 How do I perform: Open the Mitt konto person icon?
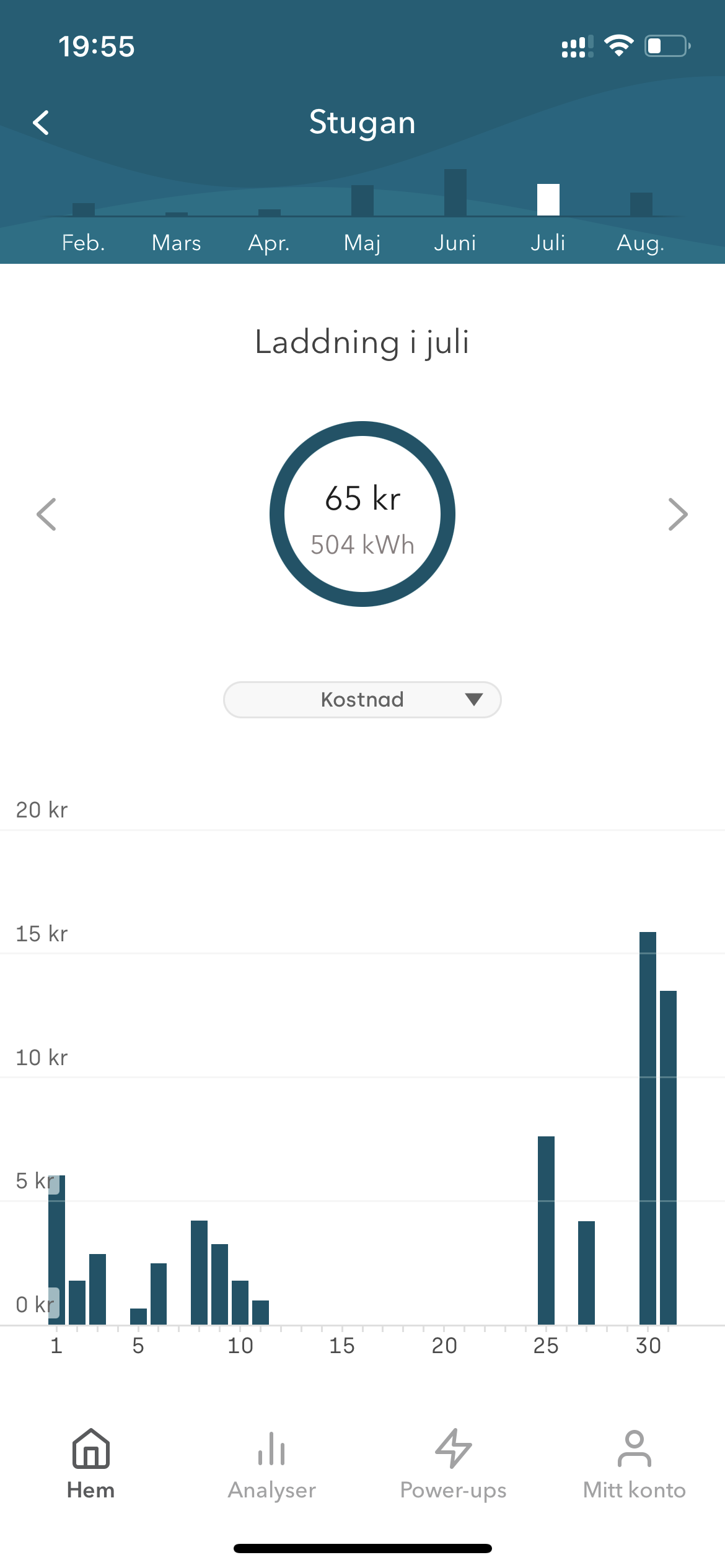635,1448
